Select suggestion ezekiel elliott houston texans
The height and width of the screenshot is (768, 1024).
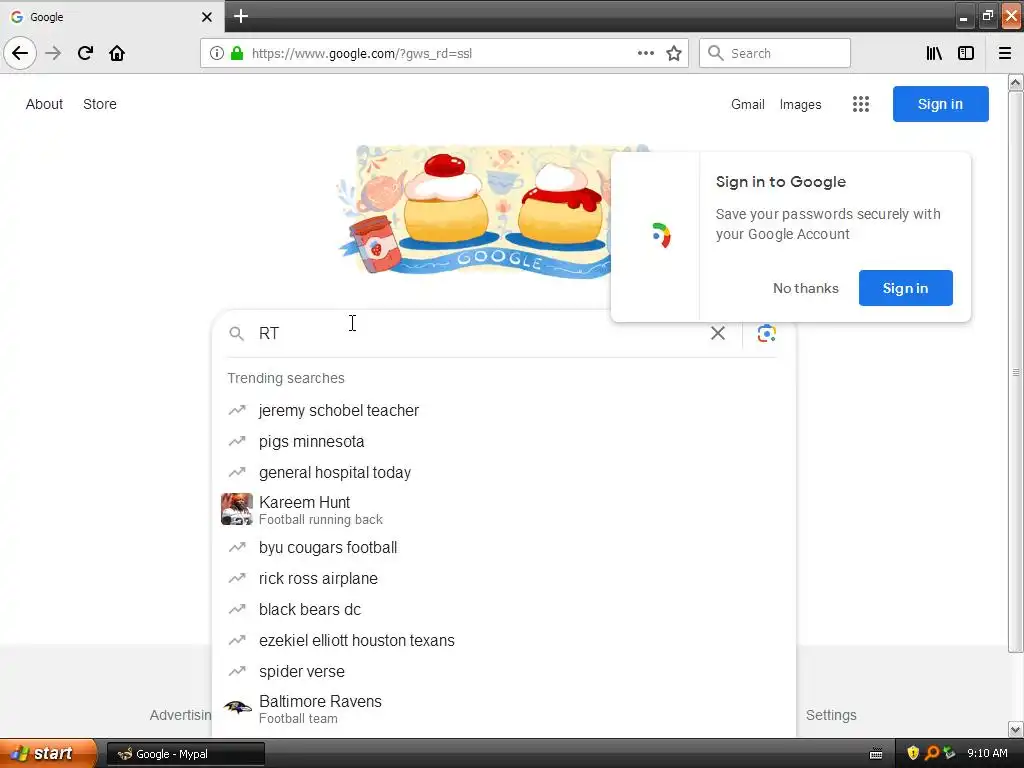504,640
